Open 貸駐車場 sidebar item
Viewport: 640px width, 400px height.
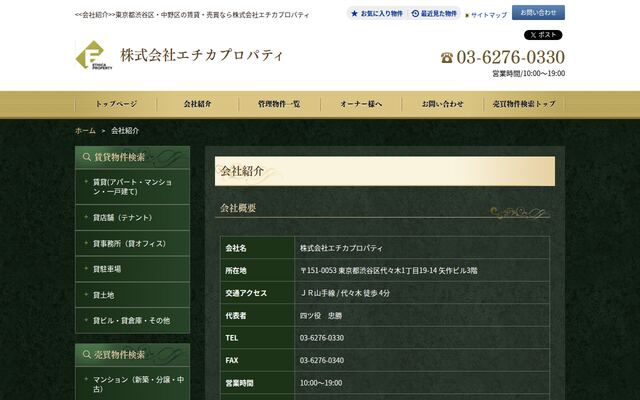[133, 269]
